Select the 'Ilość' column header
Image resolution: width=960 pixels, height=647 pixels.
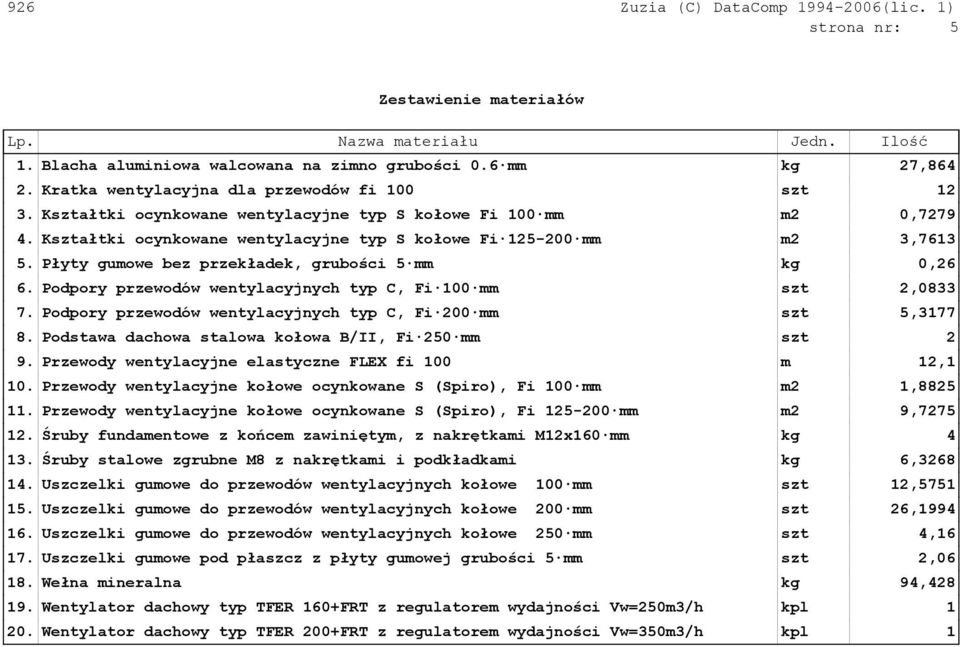904,142
